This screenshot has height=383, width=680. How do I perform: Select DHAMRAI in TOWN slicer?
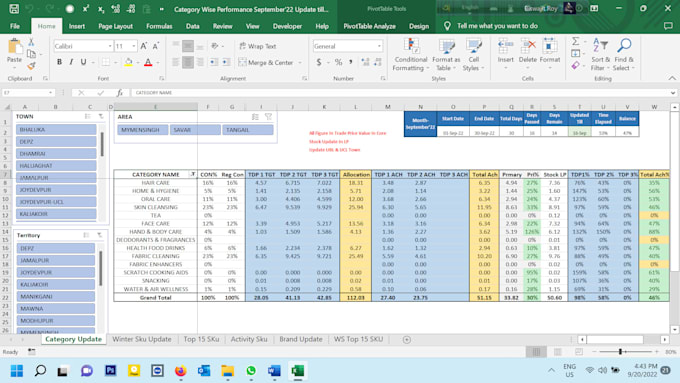coord(56,154)
